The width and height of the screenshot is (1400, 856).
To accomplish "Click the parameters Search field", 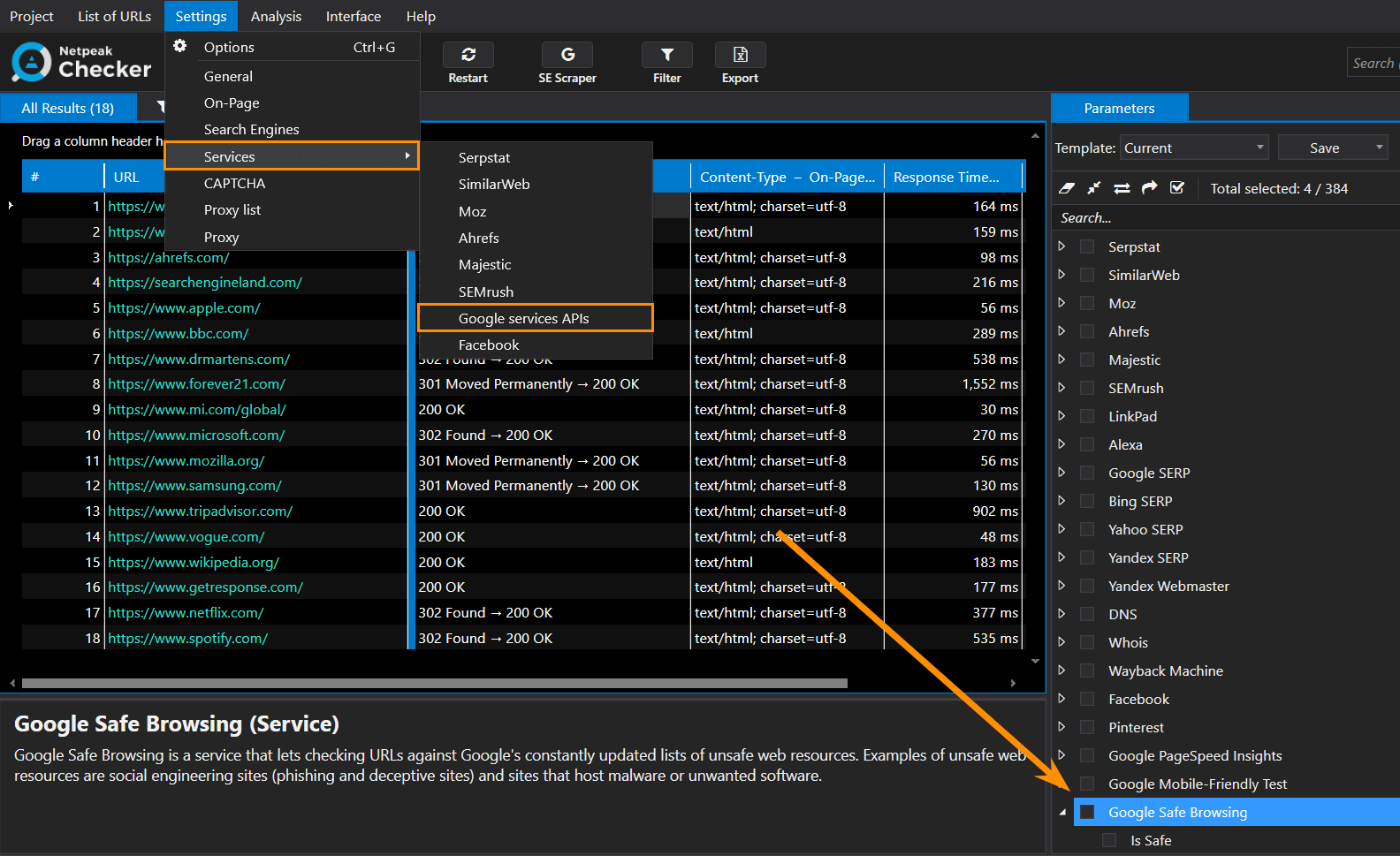I will (1227, 217).
